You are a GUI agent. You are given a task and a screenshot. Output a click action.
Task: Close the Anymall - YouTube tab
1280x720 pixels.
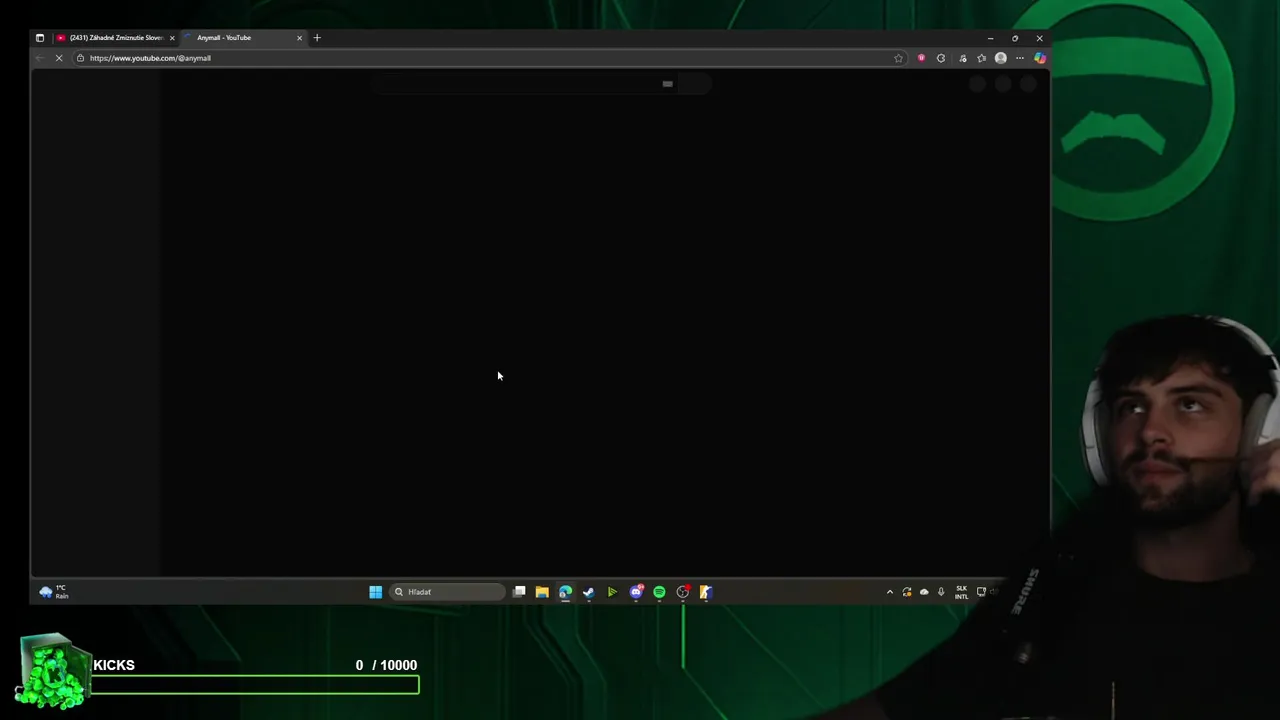pyautogui.click(x=299, y=38)
